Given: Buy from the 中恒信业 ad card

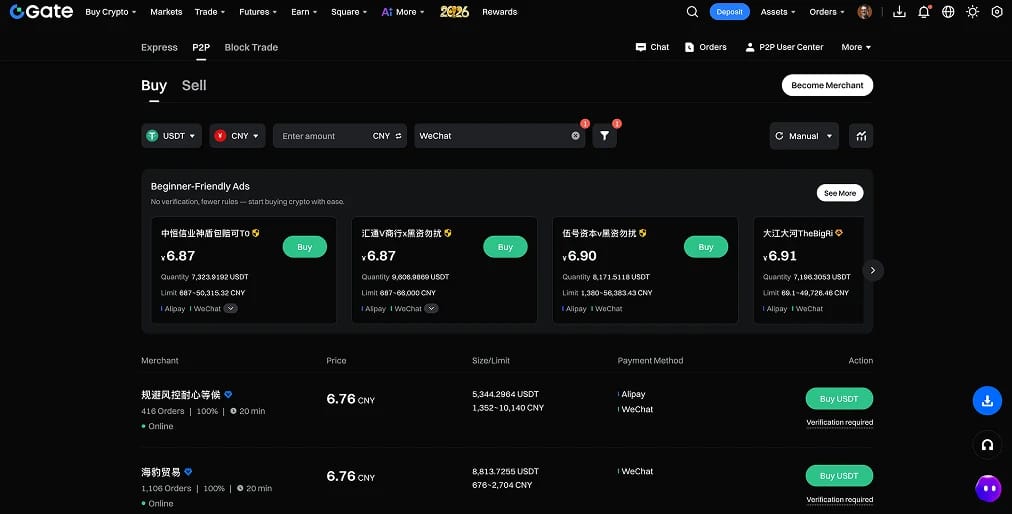Looking at the screenshot, I should (x=305, y=247).
